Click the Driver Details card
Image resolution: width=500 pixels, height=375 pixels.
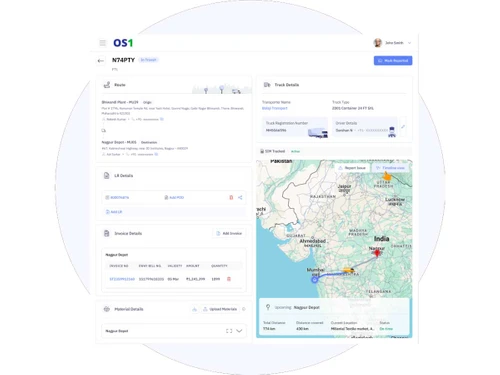click(x=365, y=127)
